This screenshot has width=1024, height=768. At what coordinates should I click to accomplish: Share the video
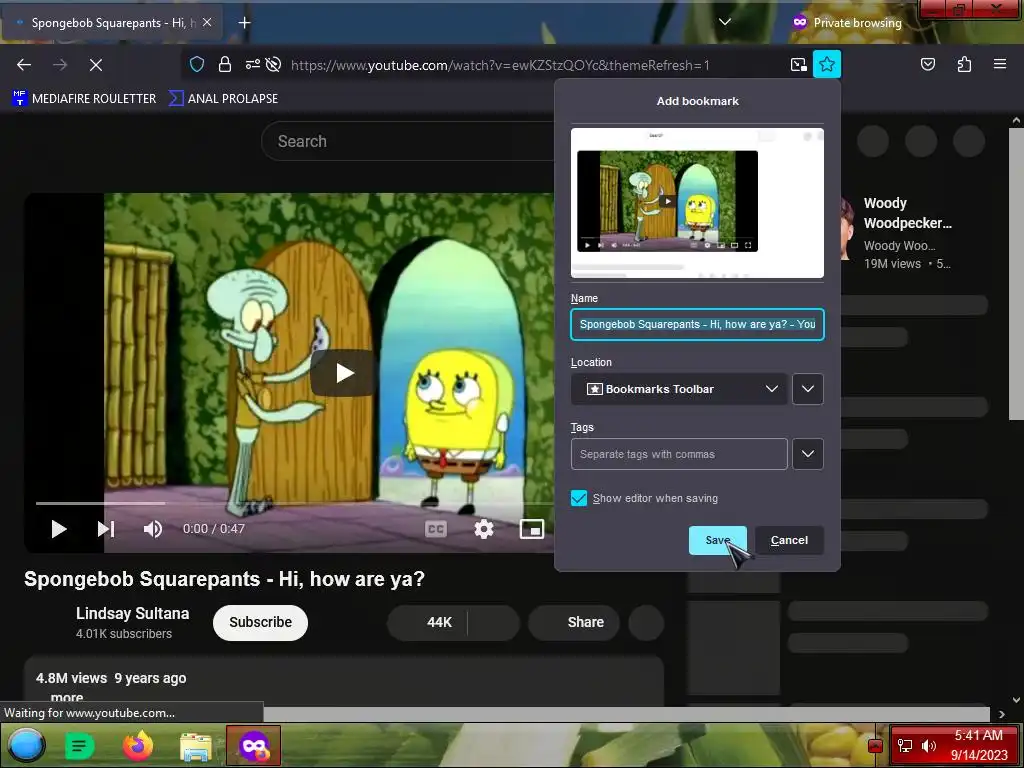coord(574,622)
